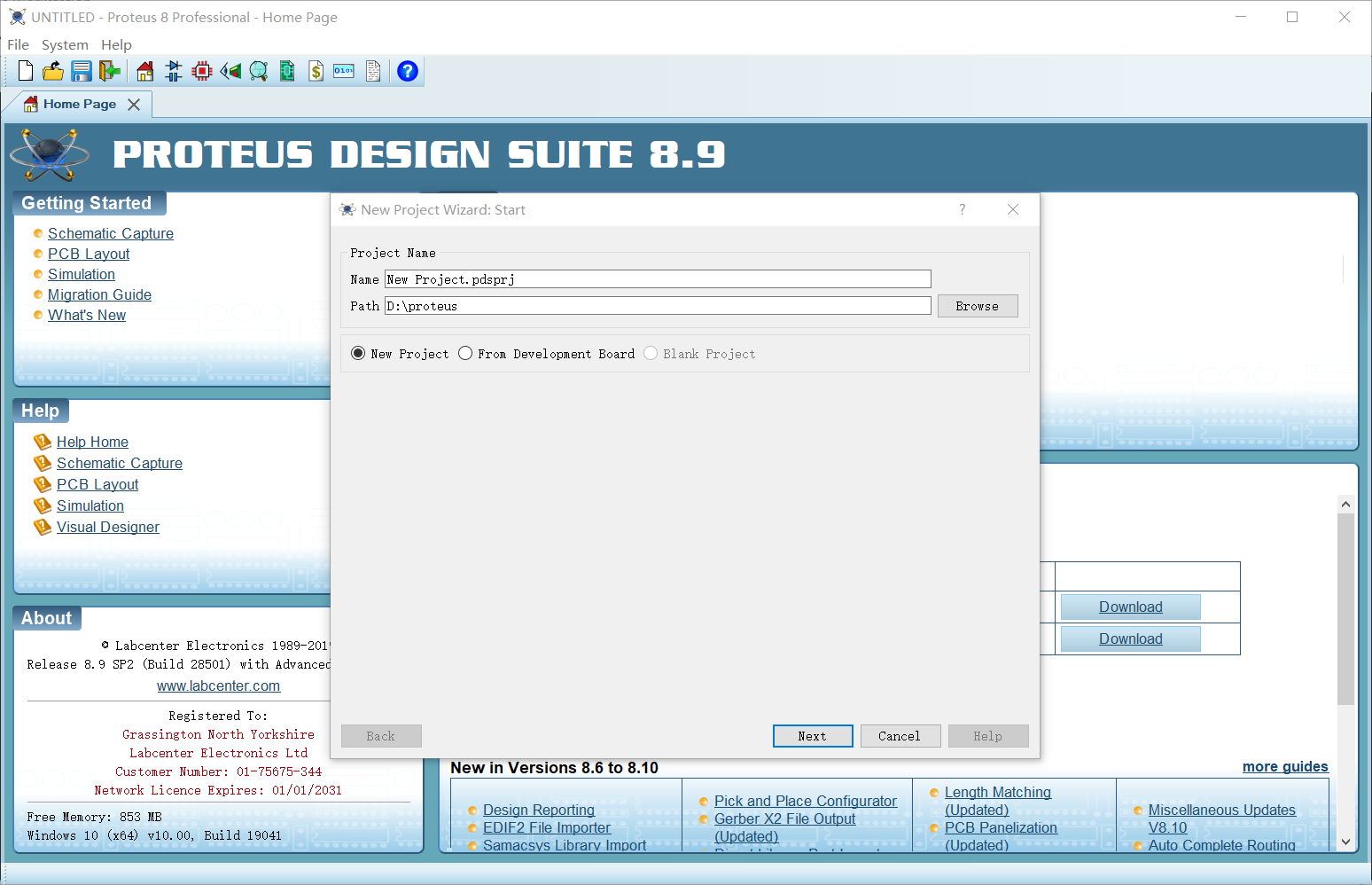Close the New Project Wizard dialog
Viewport: 1372px width, 885px height.
tap(1013, 209)
